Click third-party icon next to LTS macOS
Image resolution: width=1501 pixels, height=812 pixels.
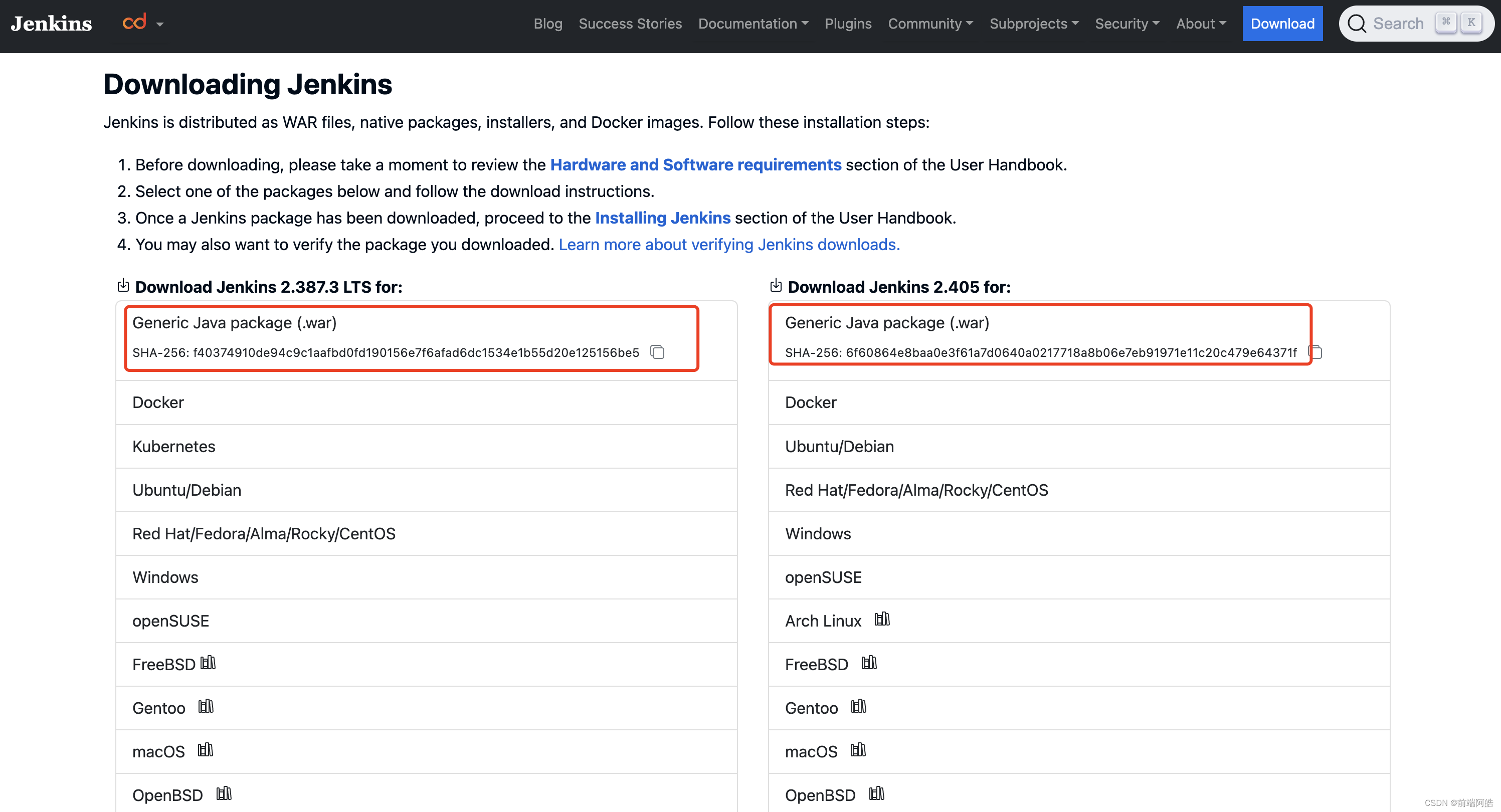(x=206, y=750)
